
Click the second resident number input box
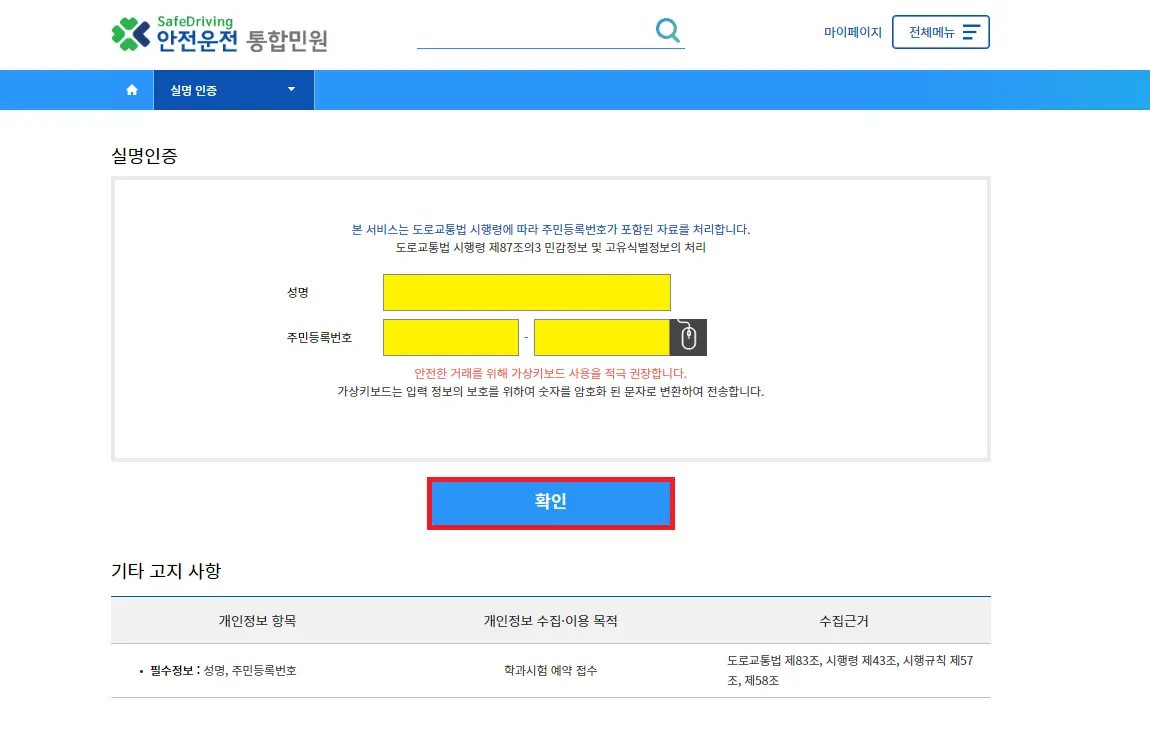coord(602,337)
